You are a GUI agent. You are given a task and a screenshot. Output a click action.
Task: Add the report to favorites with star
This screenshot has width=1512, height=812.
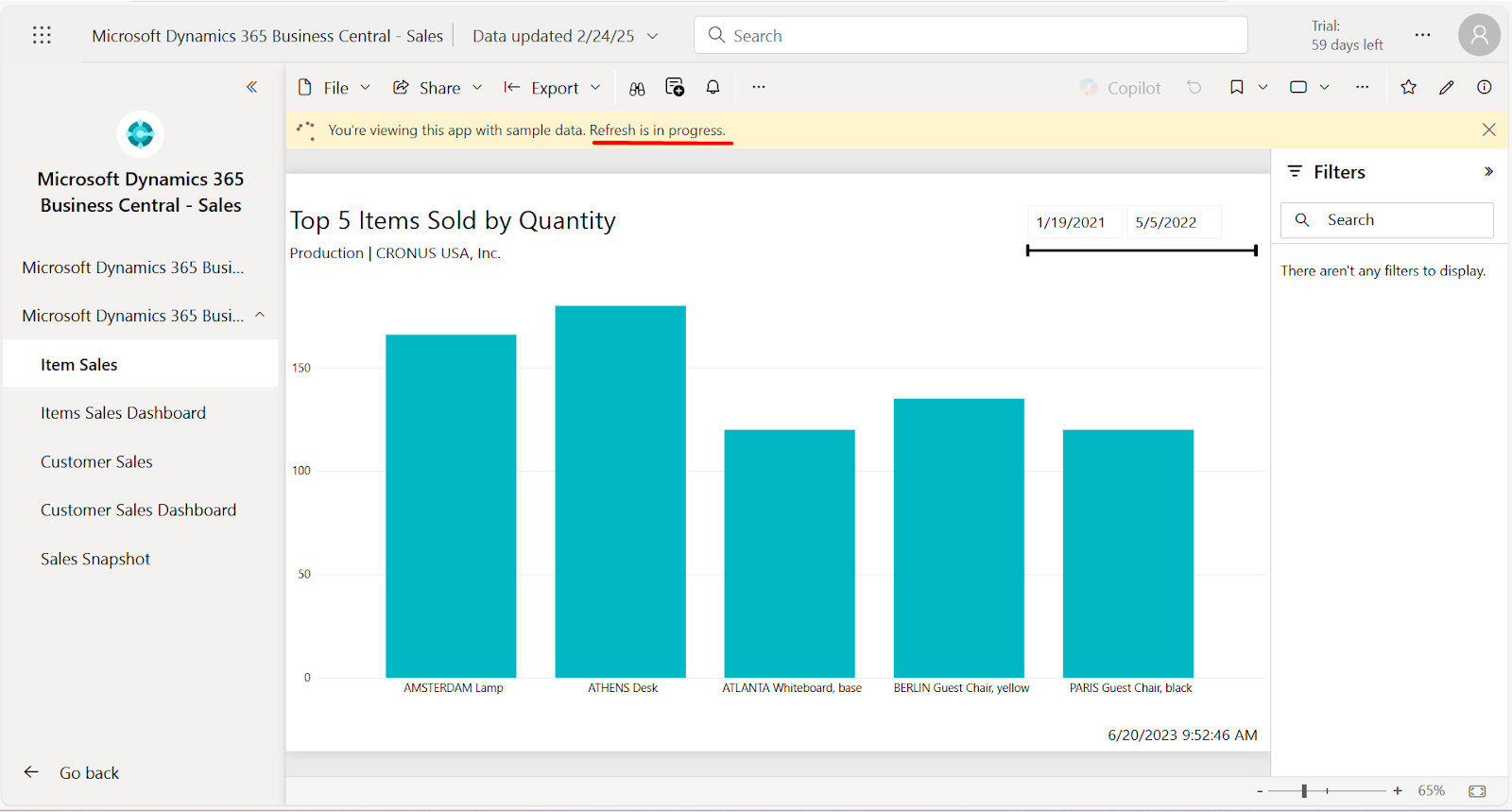(1408, 87)
